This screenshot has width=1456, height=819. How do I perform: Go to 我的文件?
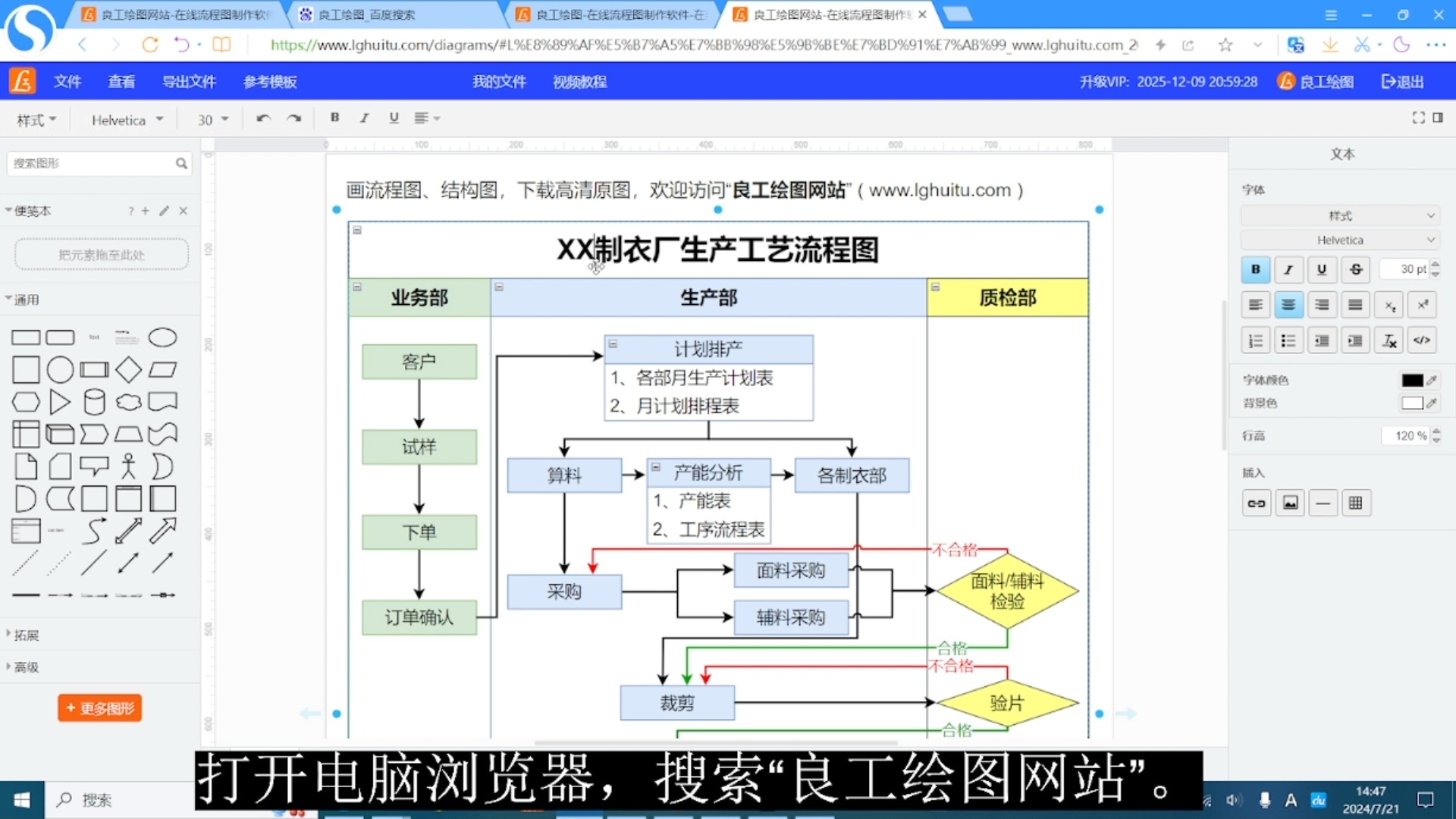[499, 81]
